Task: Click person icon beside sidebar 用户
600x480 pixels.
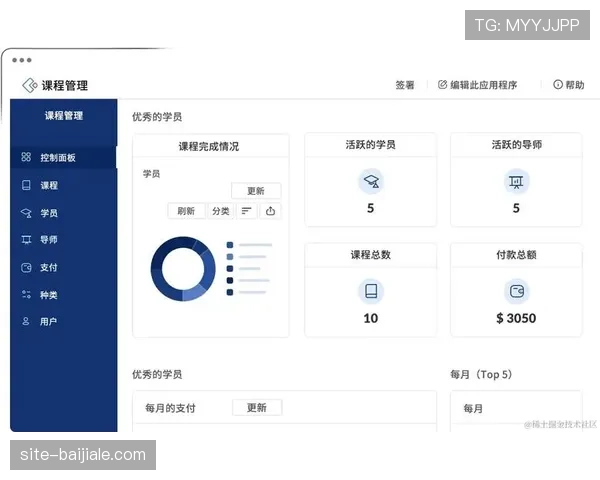Action: [x=26, y=321]
